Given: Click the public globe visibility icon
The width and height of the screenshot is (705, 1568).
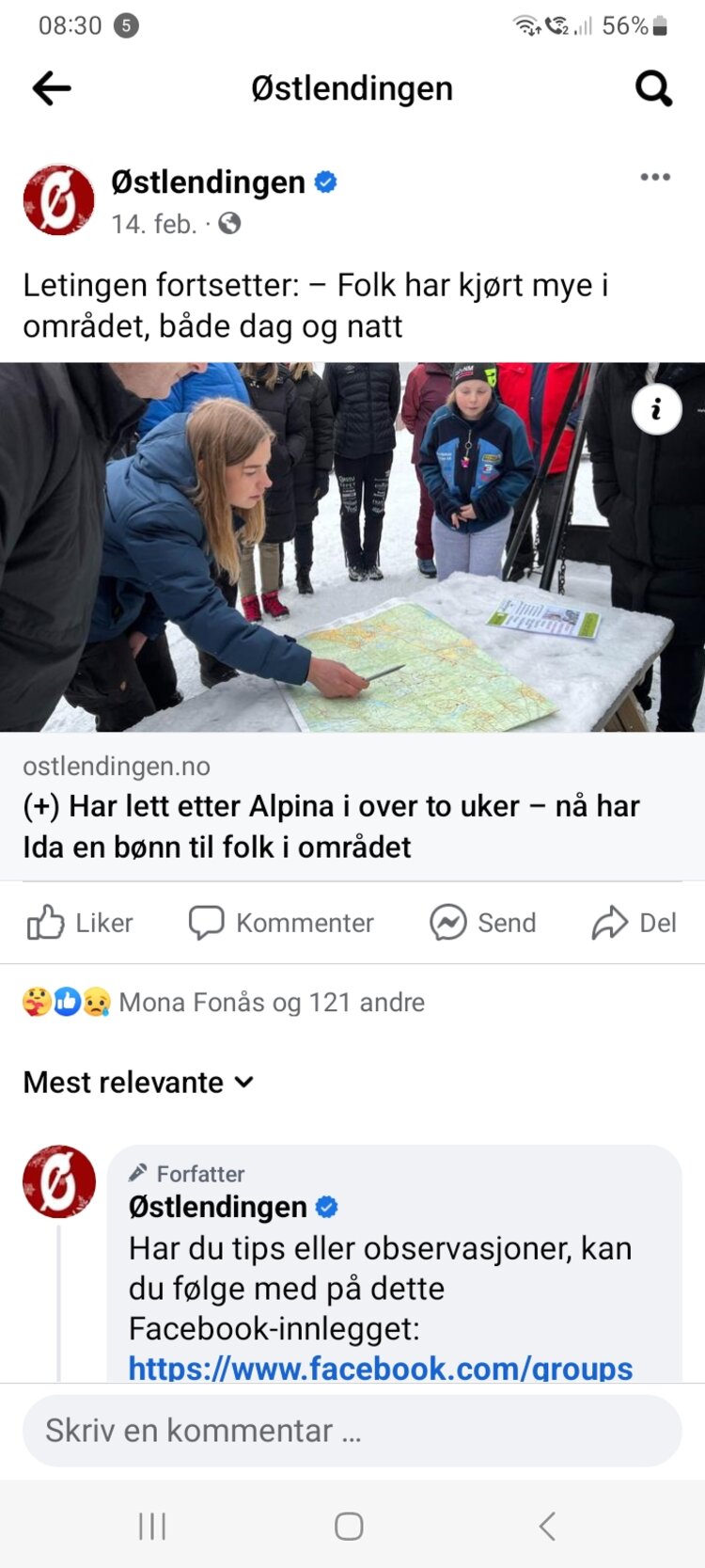Looking at the screenshot, I should pos(229,224).
